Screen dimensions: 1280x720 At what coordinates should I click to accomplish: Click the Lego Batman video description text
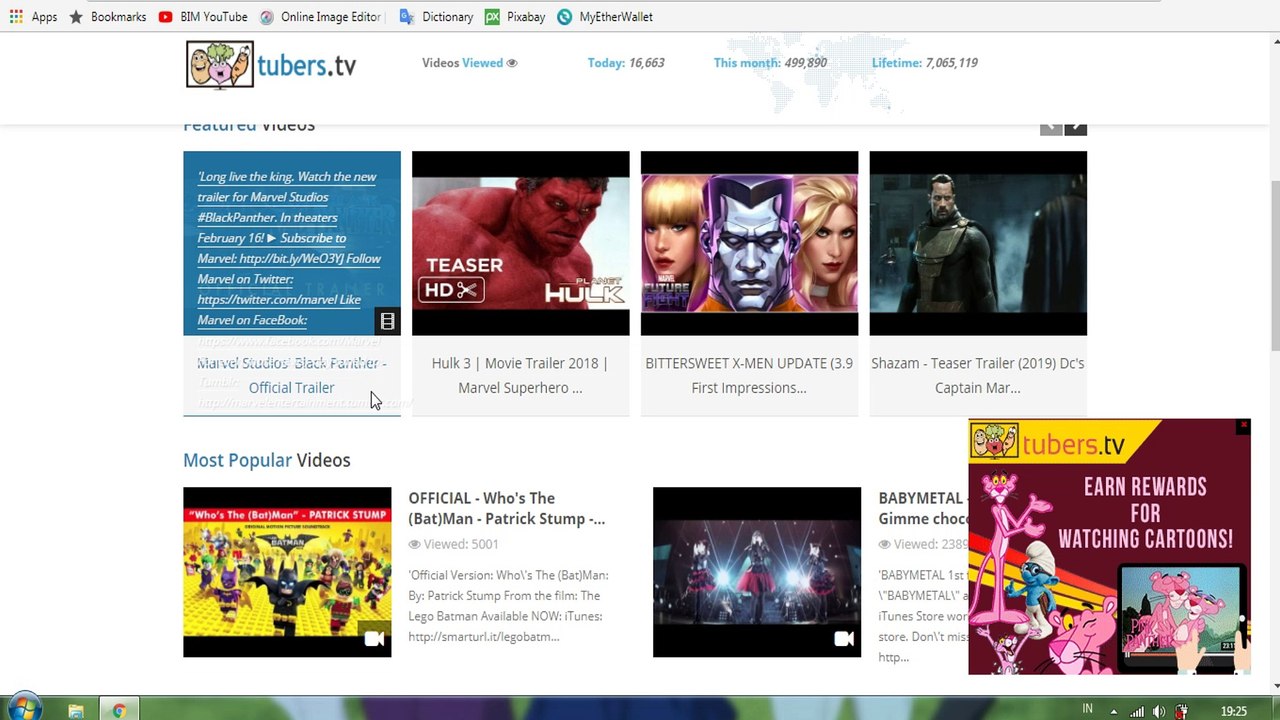508,606
